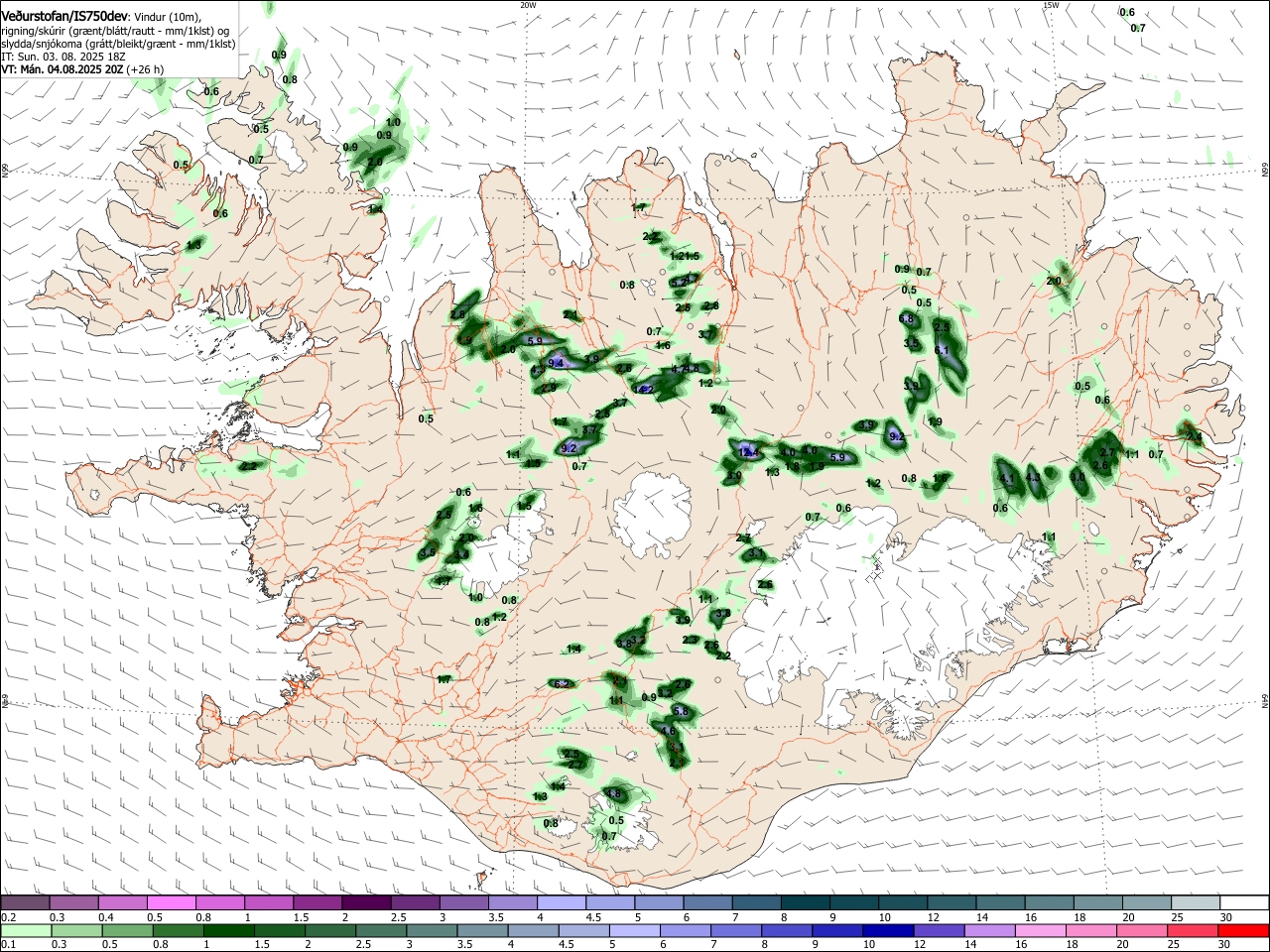Pick rain scale swatch between 0.1 and 0.3
This screenshot has width=1270, height=952.
25,931
